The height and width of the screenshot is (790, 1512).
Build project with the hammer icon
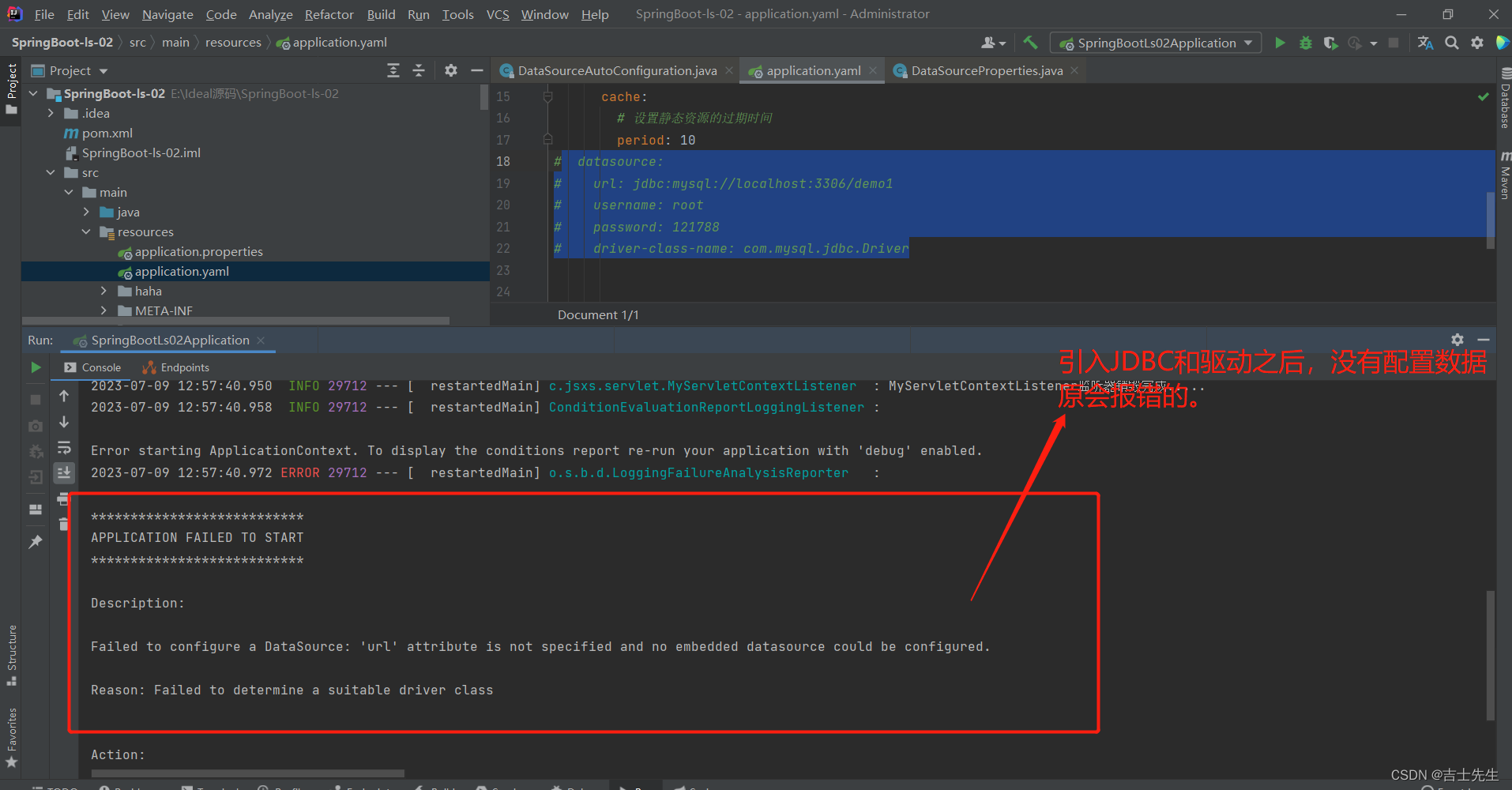tap(1030, 43)
